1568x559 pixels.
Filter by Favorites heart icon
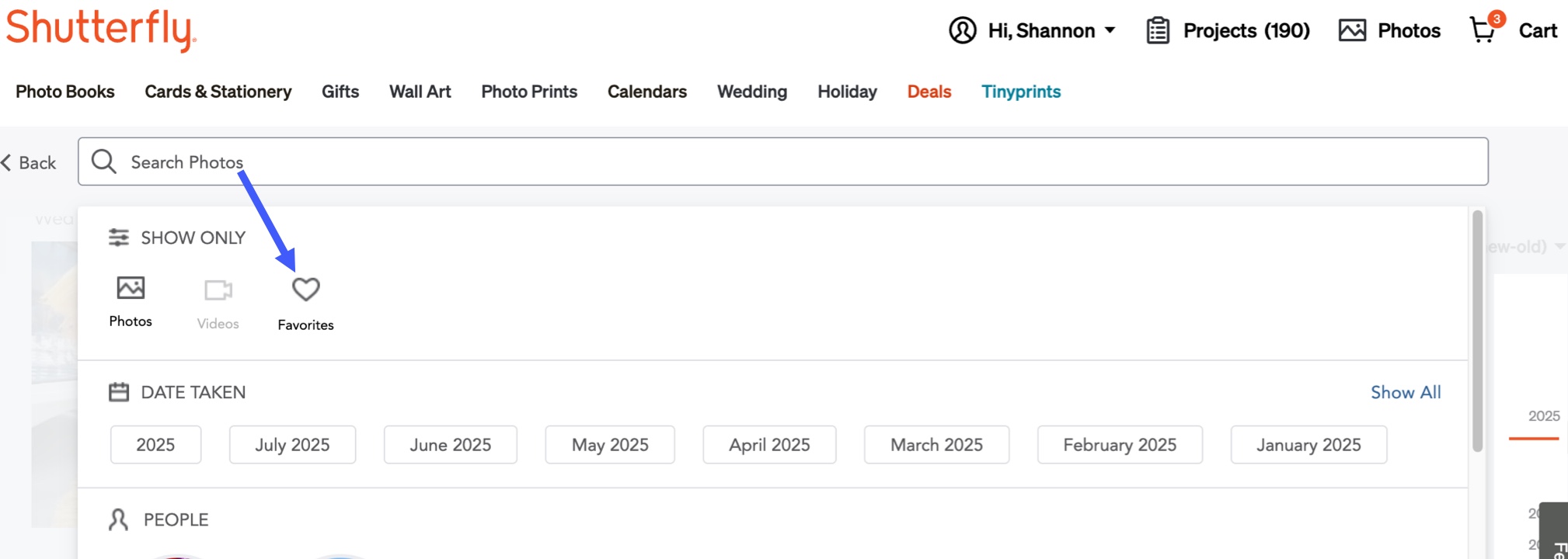(x=305, y=290)
